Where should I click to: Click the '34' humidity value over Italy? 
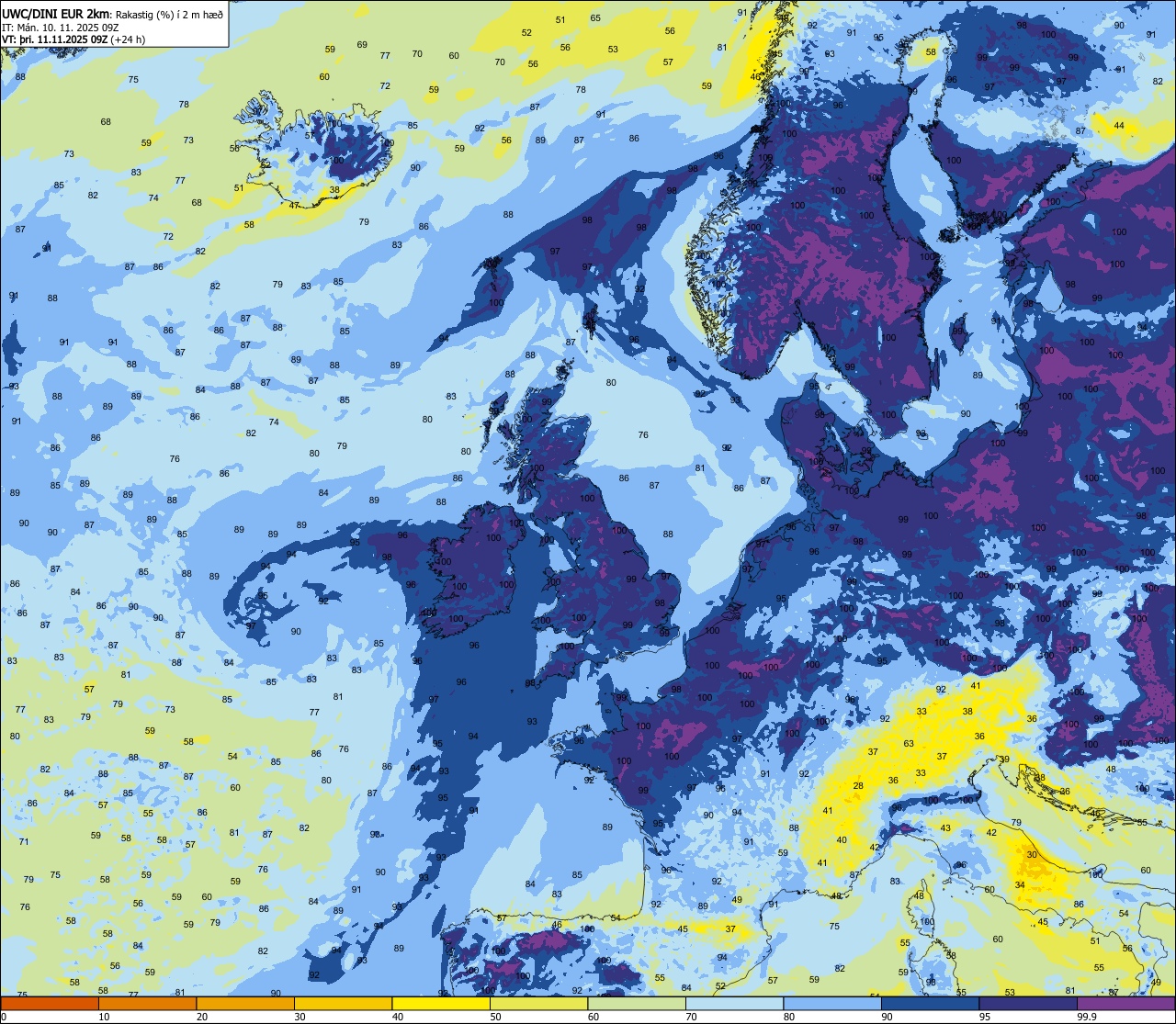click(x=1020, y=884)
